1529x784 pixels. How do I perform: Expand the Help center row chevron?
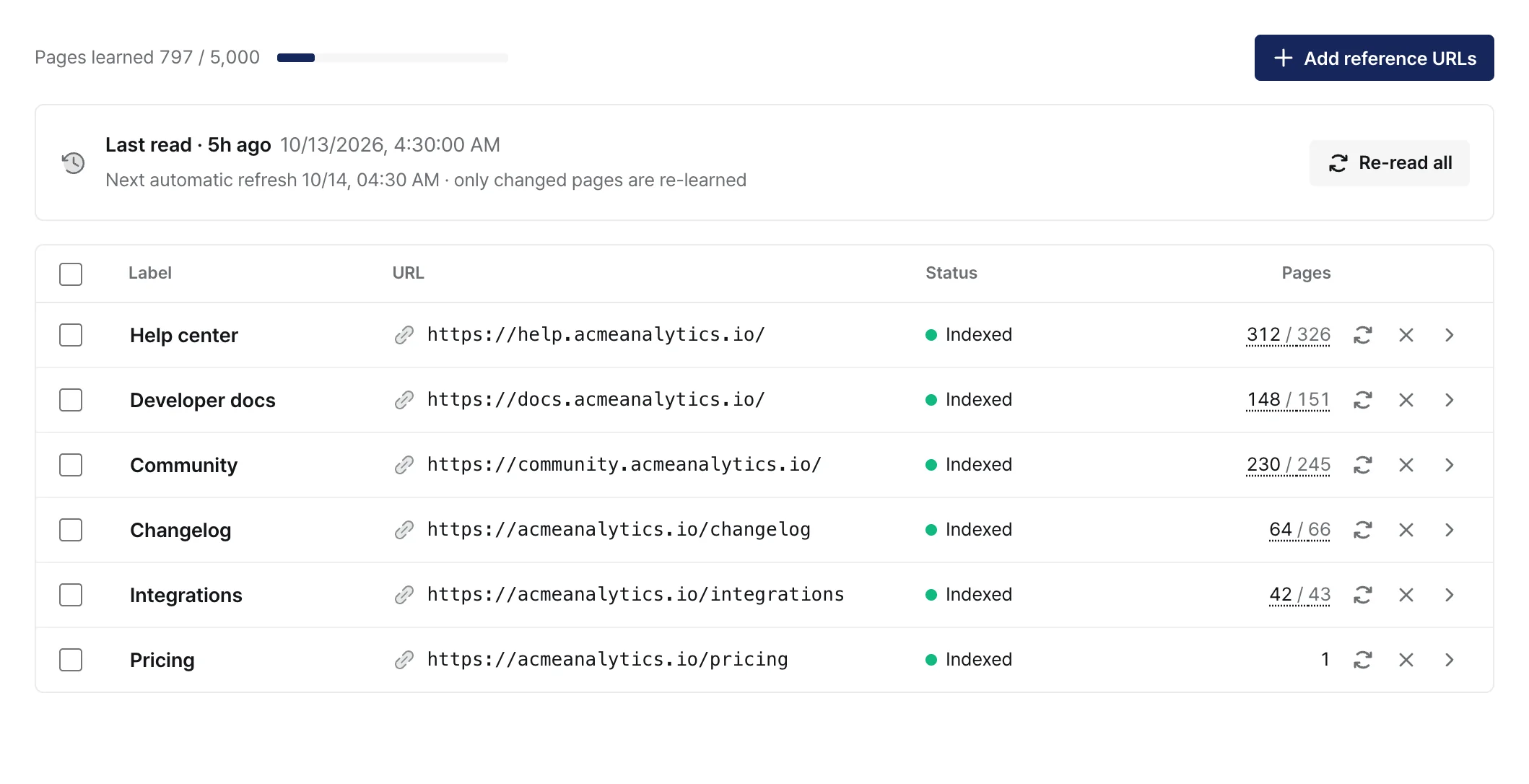(1449, 335)
